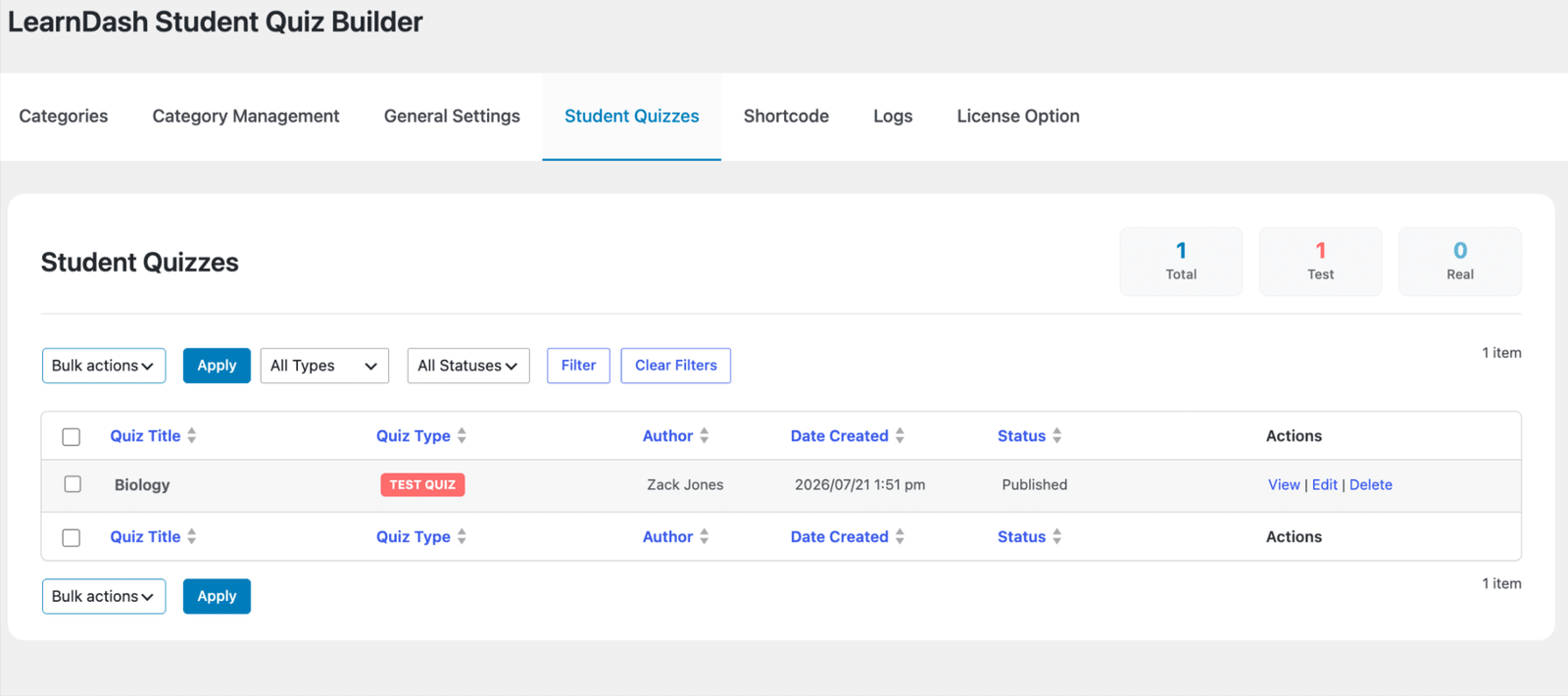Click the Filter button
The height and width of the screenshot is (696, 1568).
(x=578, y=366)
